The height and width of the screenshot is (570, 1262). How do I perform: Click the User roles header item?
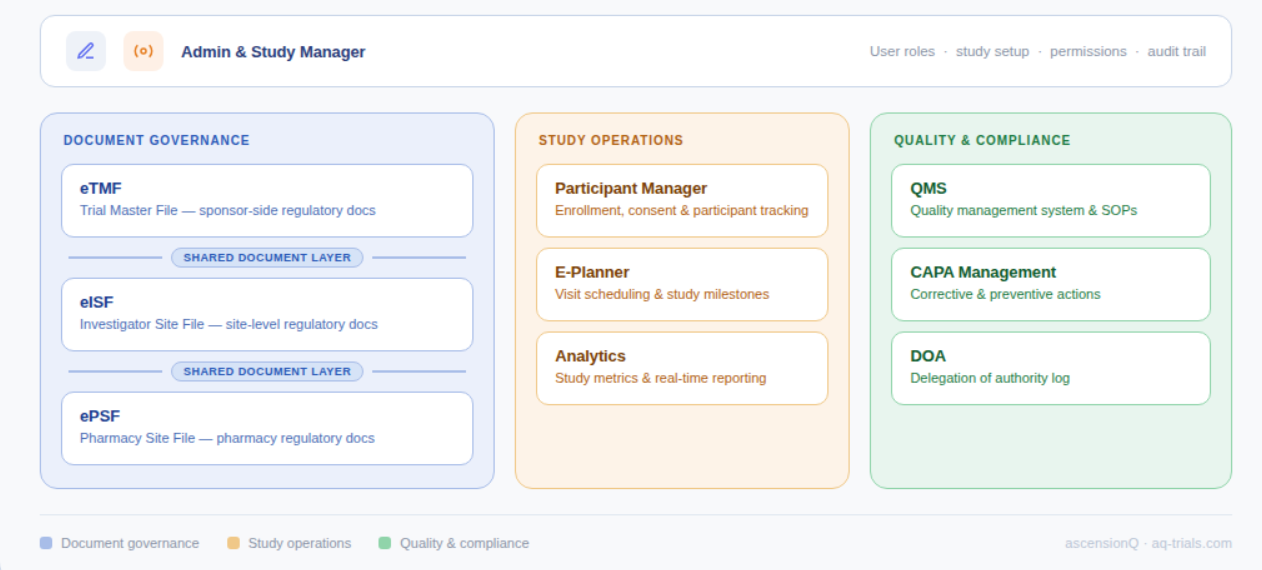pos(902,52)
